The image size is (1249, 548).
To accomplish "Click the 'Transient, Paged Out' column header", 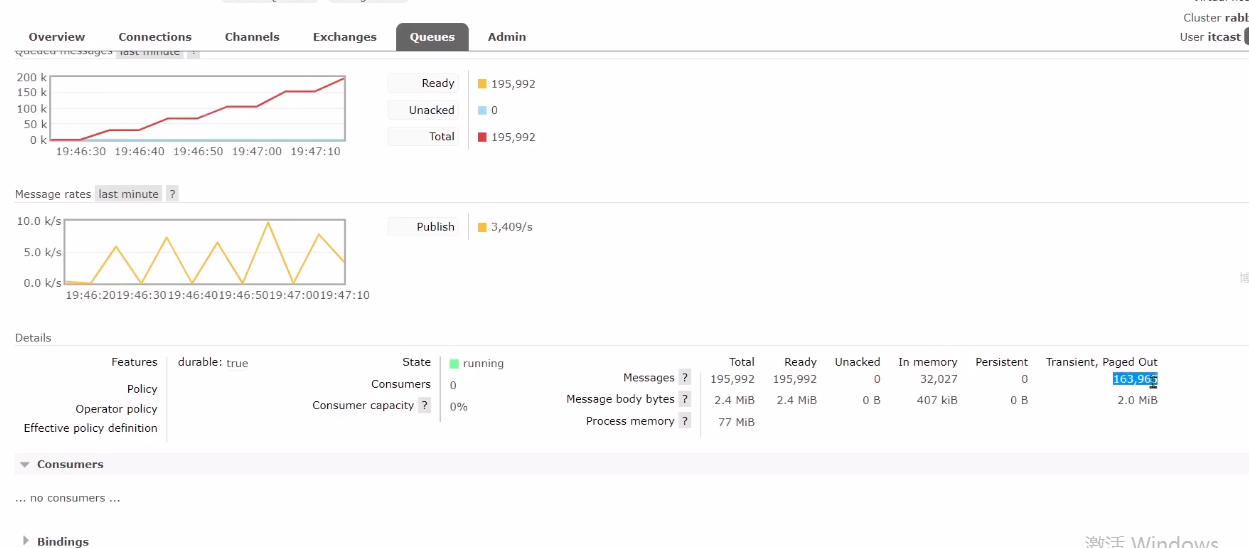I will click(x=1102, y=362).
